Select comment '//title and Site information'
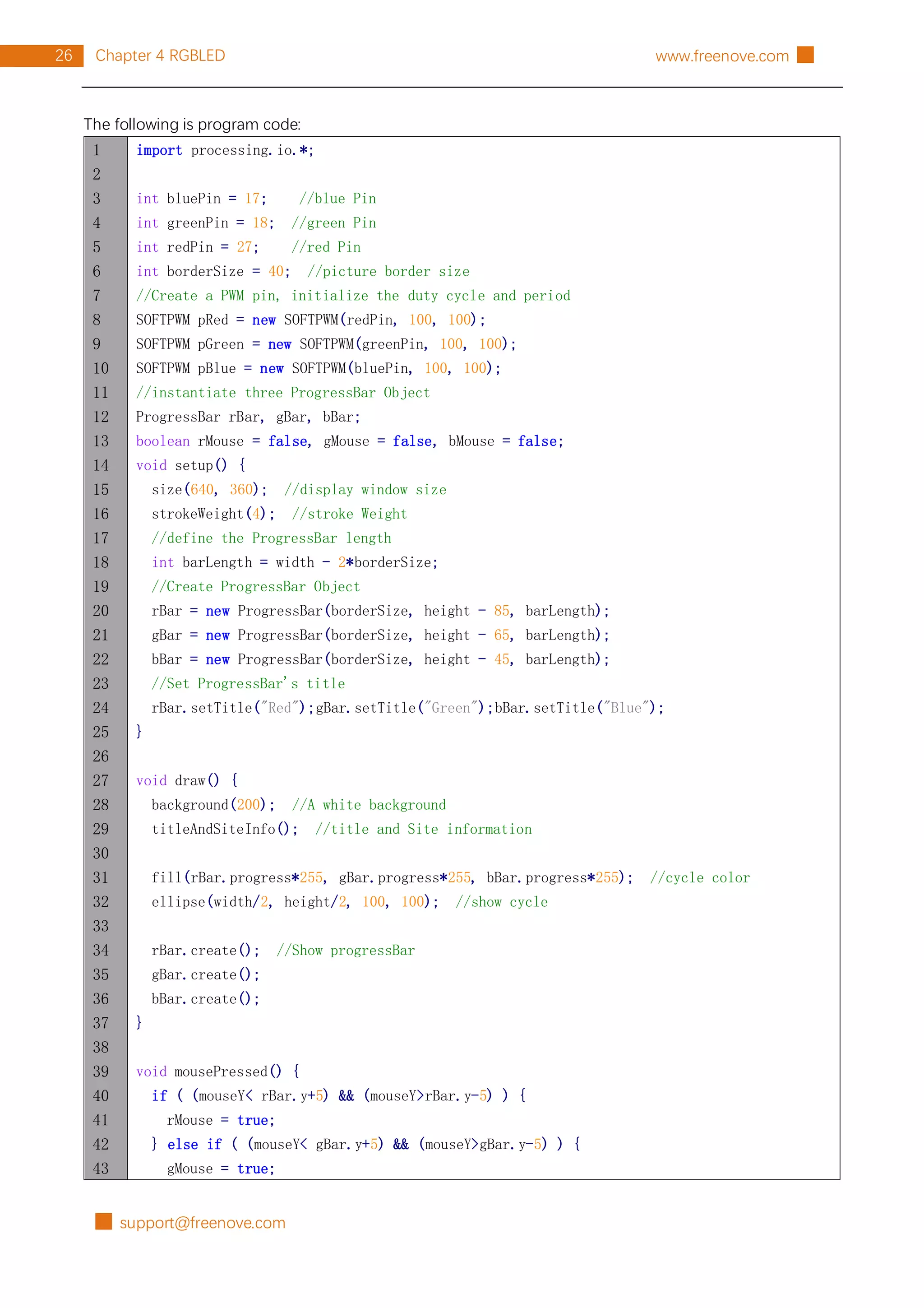The image size is (924, 1308). click(424, 829)
